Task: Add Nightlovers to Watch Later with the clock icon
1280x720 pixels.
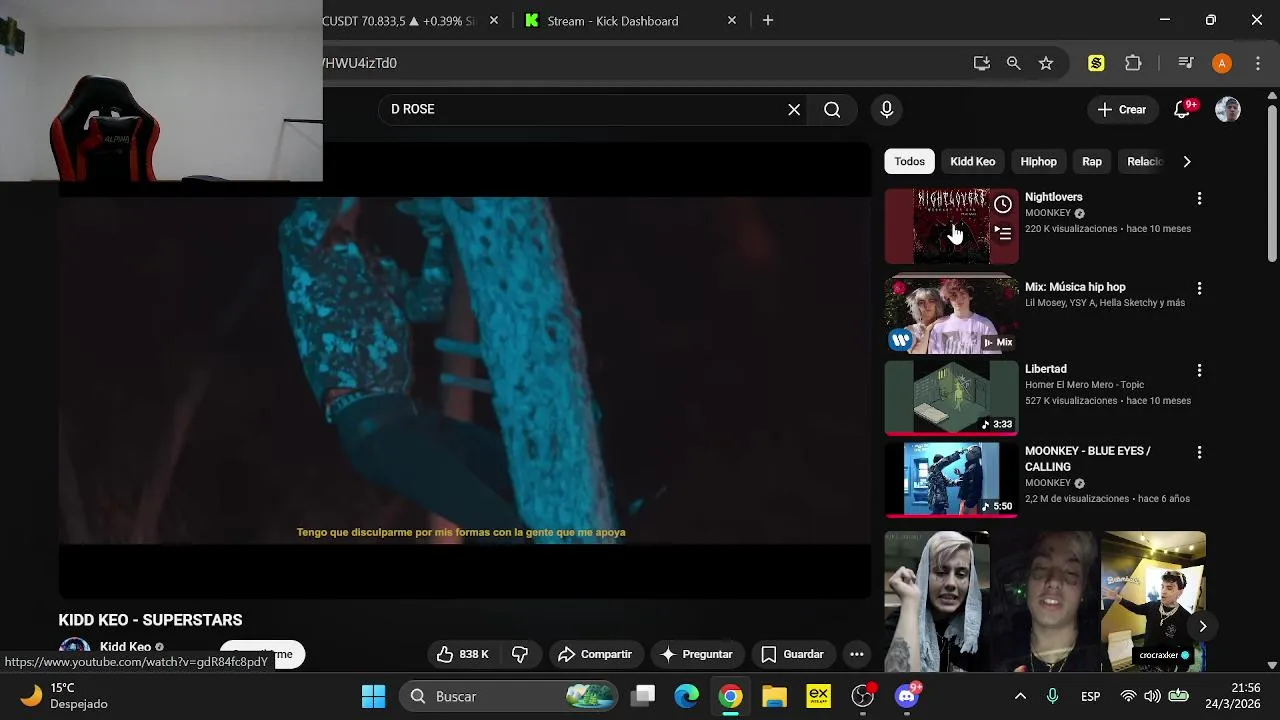Action: [1003, 205]
